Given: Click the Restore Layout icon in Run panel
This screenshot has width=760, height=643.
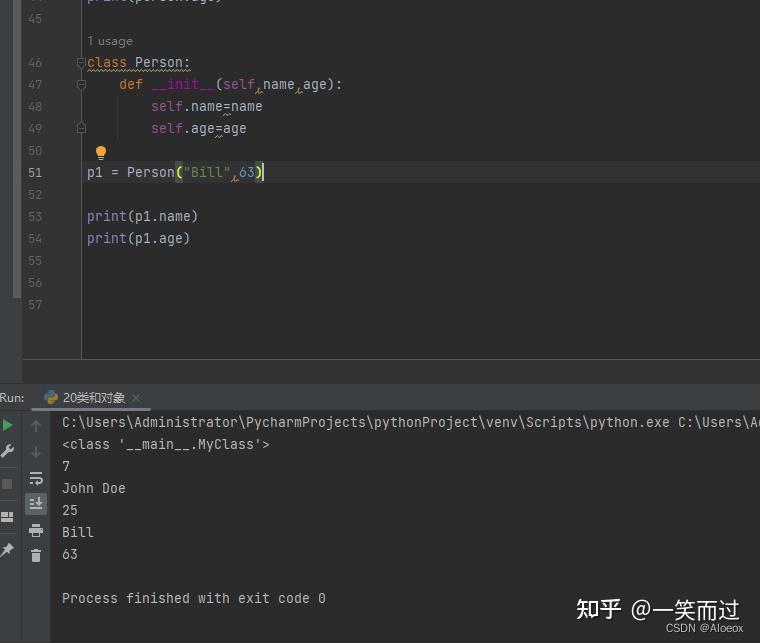Looking at the screenshot, I should click(8, 517).
